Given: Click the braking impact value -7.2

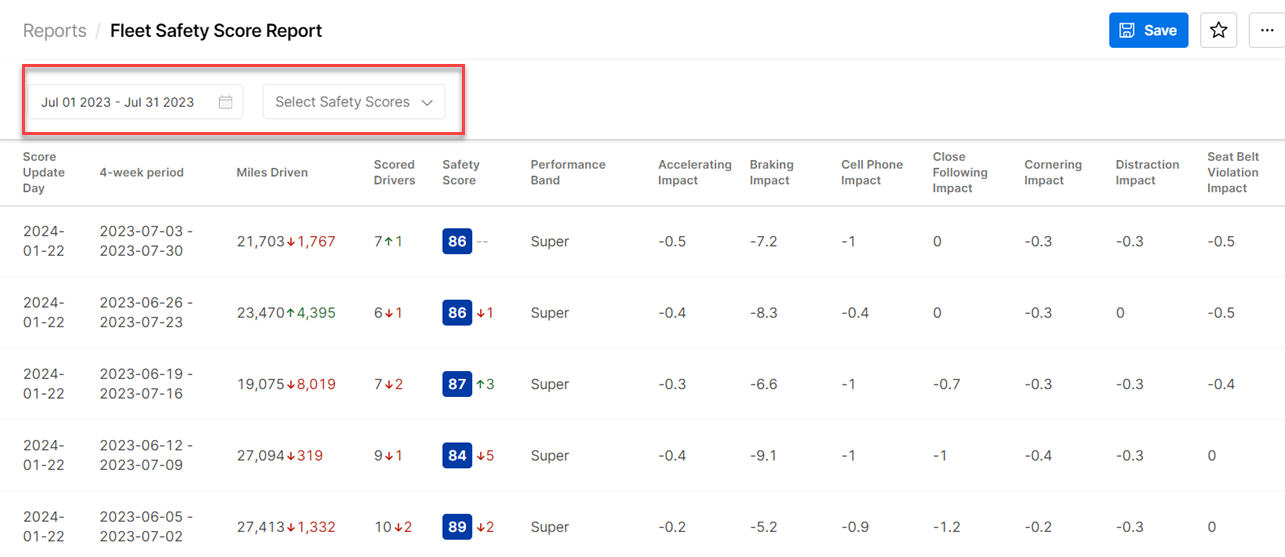Looking at the screenshot, I should point(763,241).
